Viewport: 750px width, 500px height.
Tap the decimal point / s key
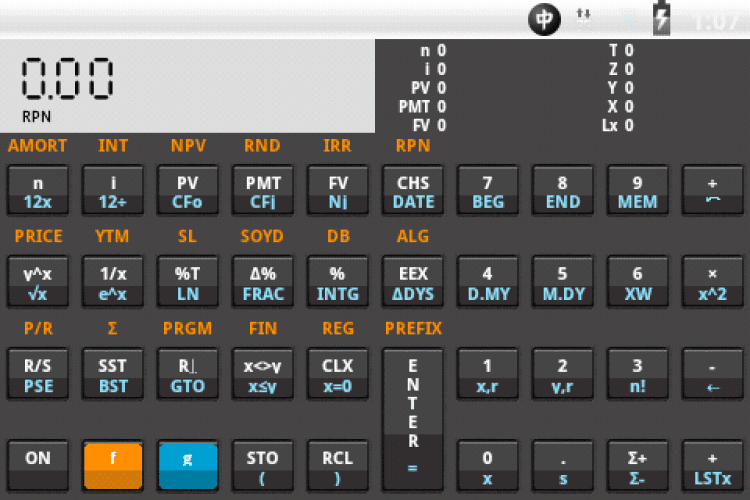click(x=562, y=466)
